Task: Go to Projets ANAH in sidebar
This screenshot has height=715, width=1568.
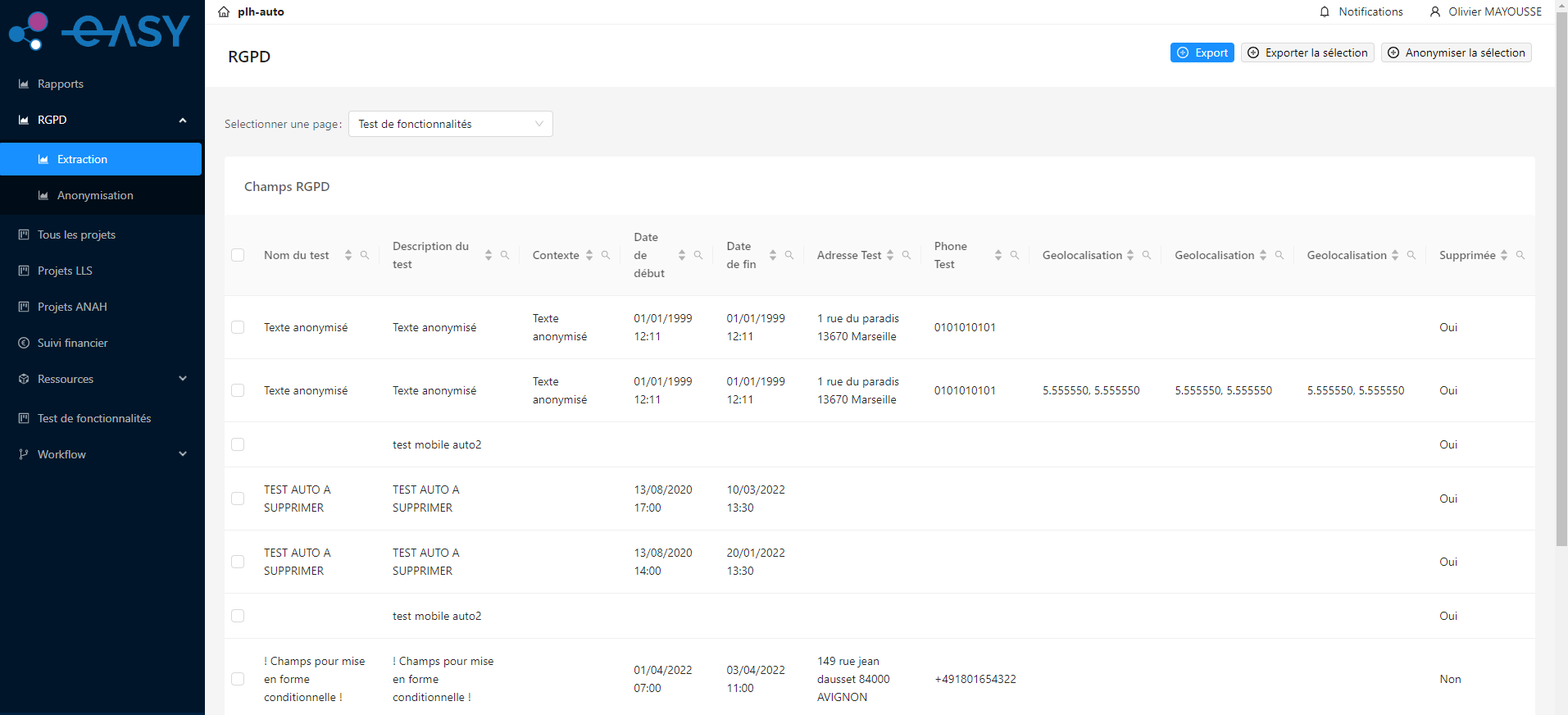Action: click(x=72, y=307)
